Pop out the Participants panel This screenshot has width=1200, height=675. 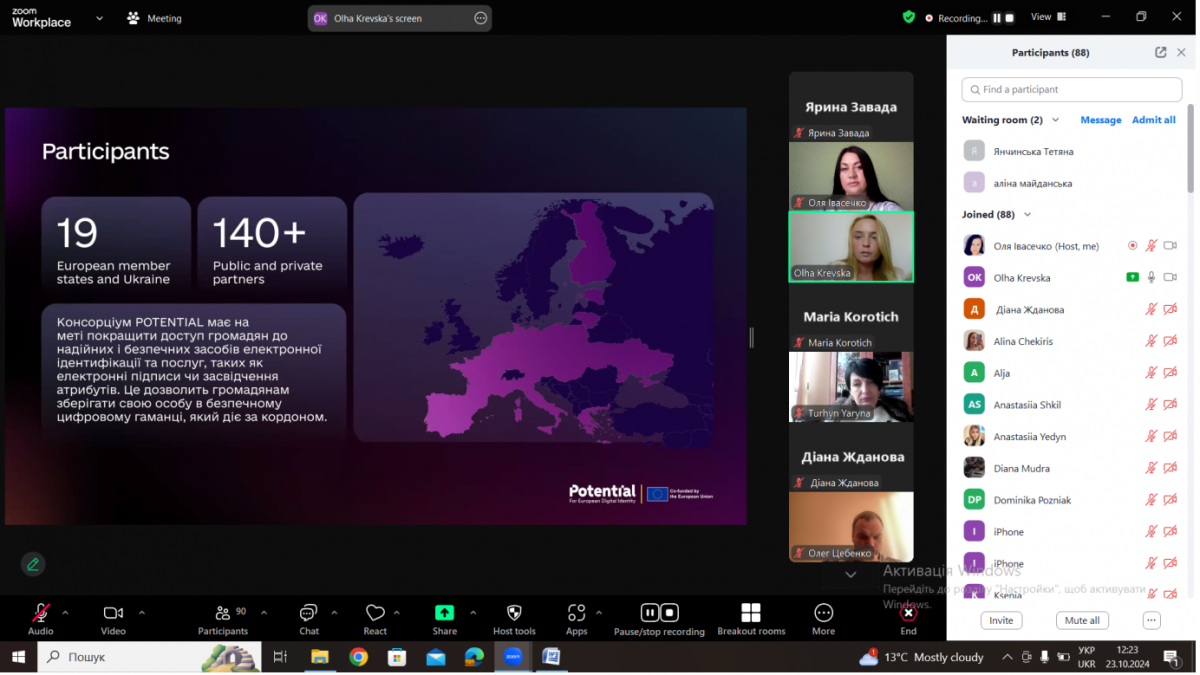point(1160,53)
